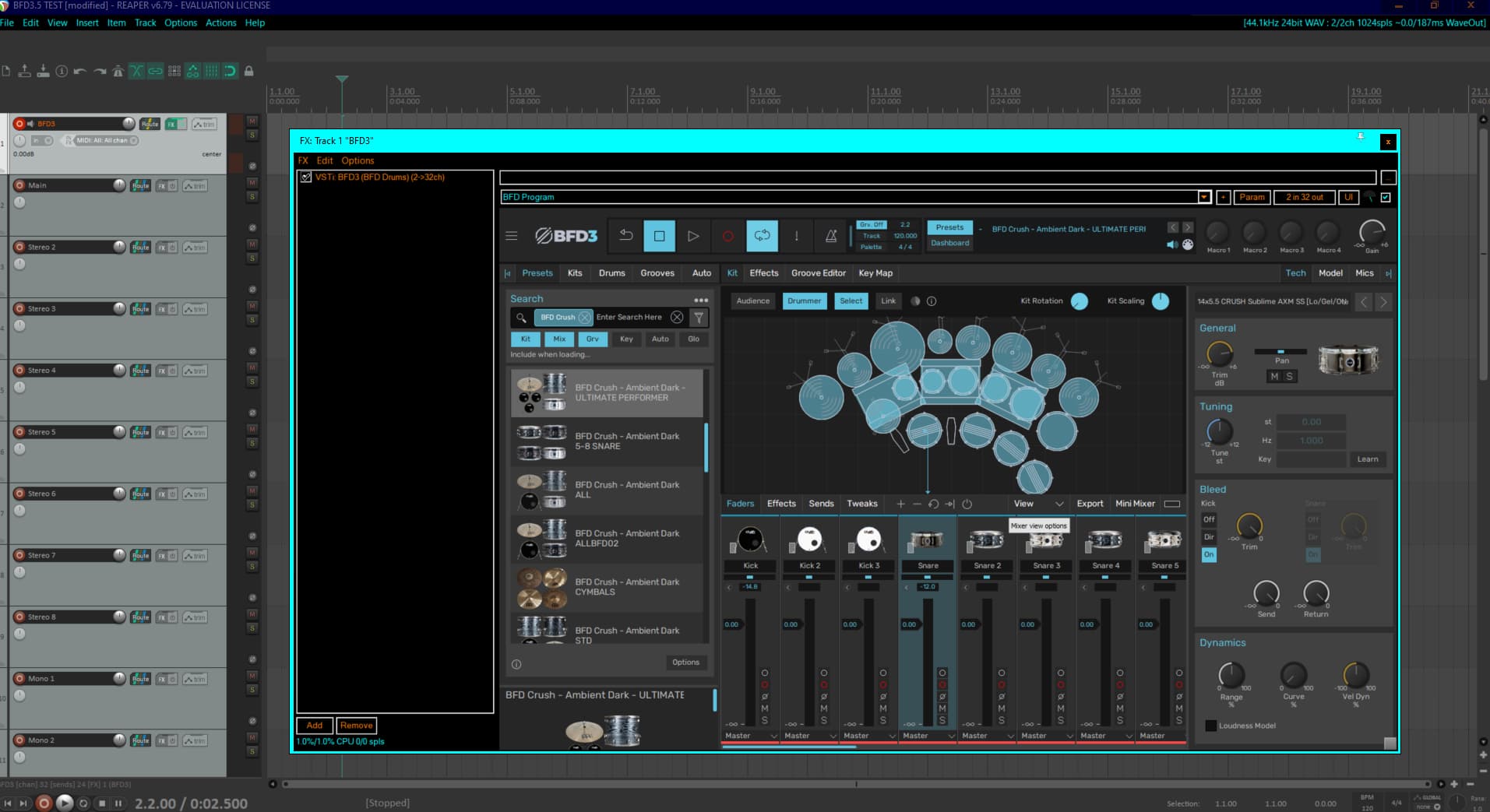Click the Remove FX button
Screen dimensions: 1490x812
(x=356, y=726)
